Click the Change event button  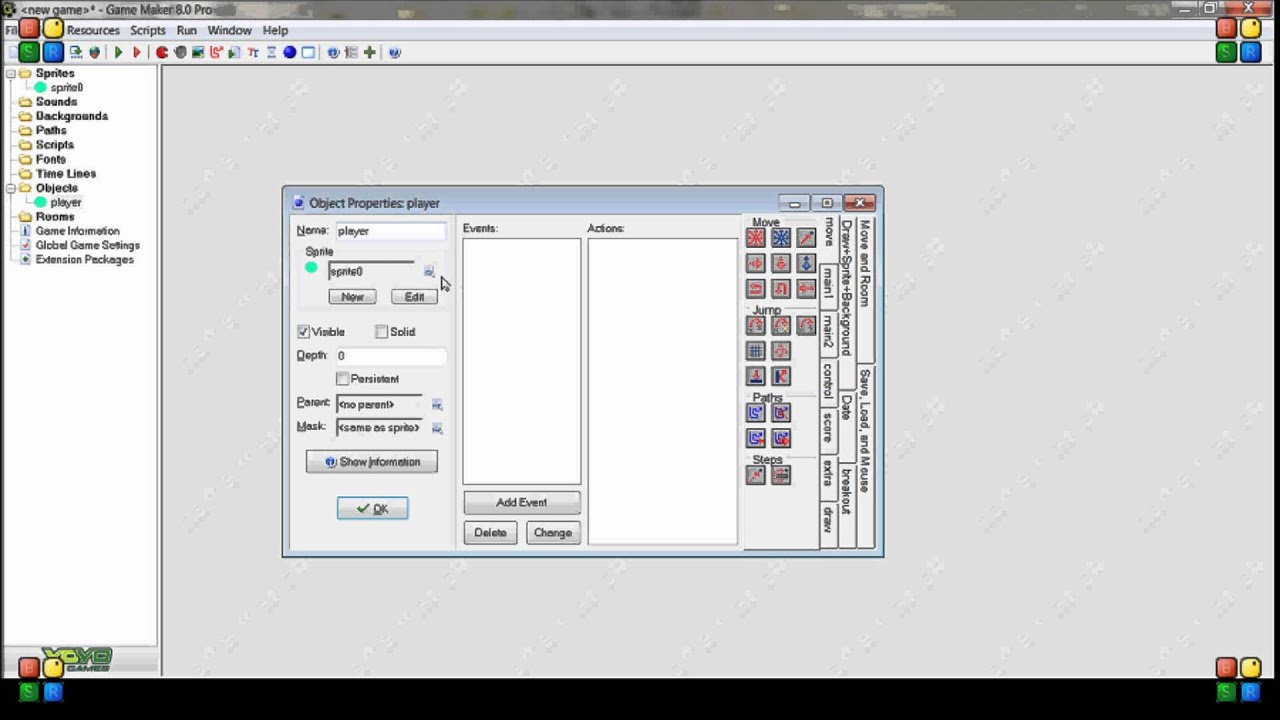pyautogui.click(x=553, y=533)
